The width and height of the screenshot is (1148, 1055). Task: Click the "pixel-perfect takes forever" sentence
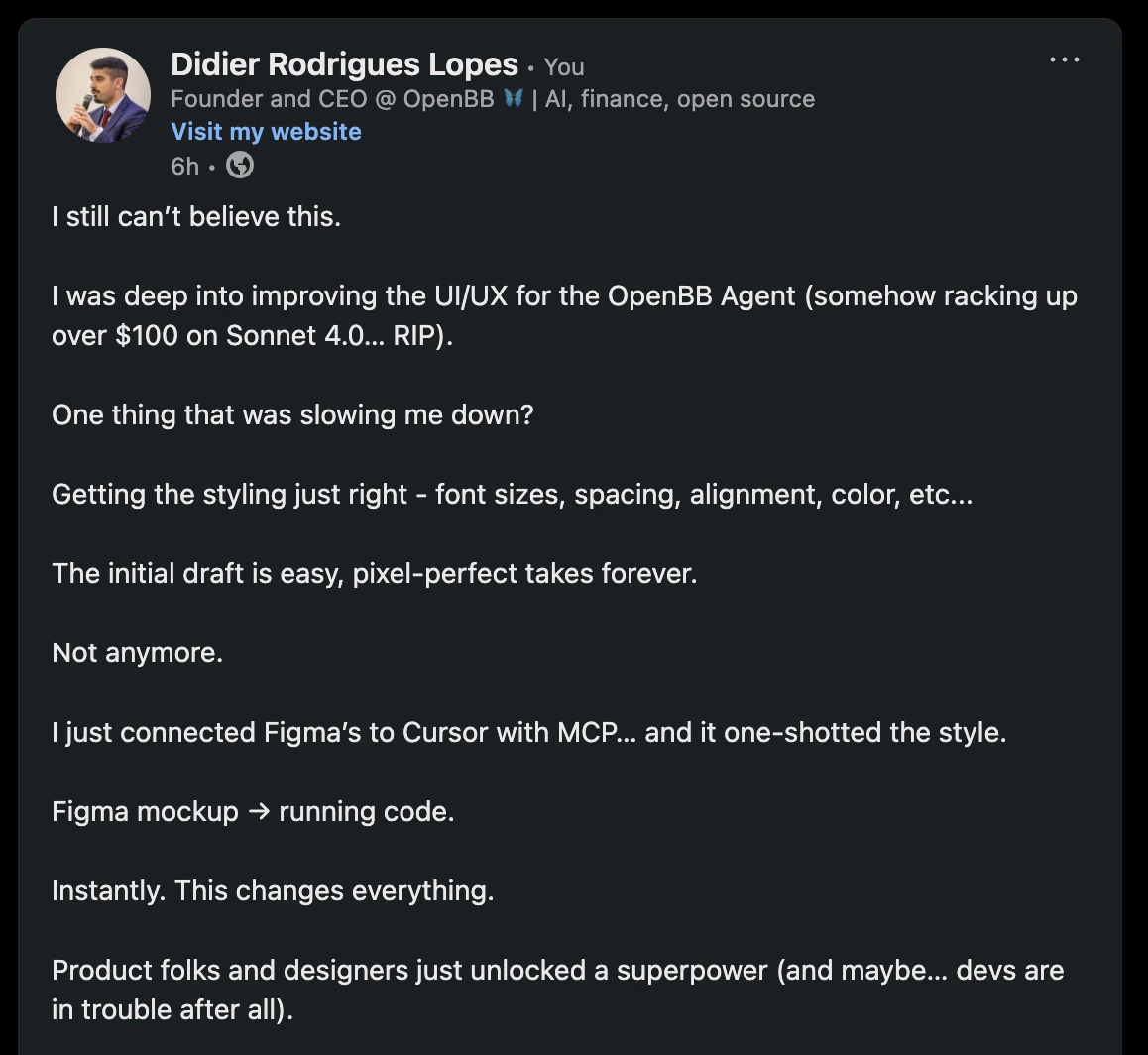524,574
